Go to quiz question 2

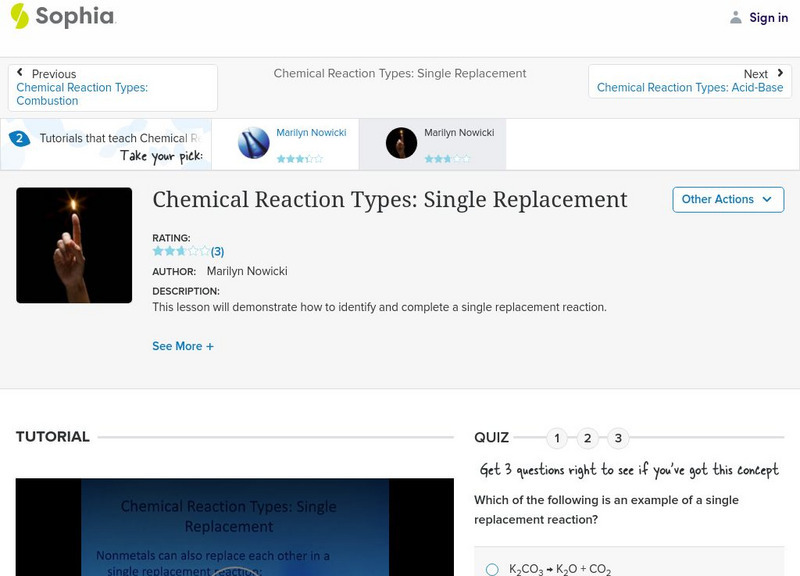point(588,438)
